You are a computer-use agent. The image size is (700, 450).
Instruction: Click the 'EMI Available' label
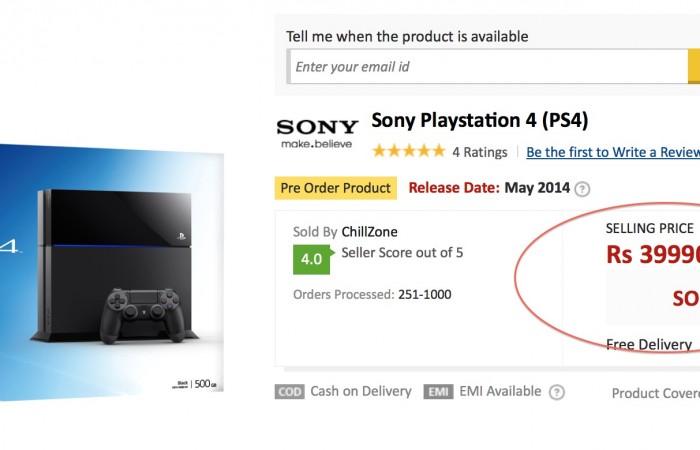point(500,392)
